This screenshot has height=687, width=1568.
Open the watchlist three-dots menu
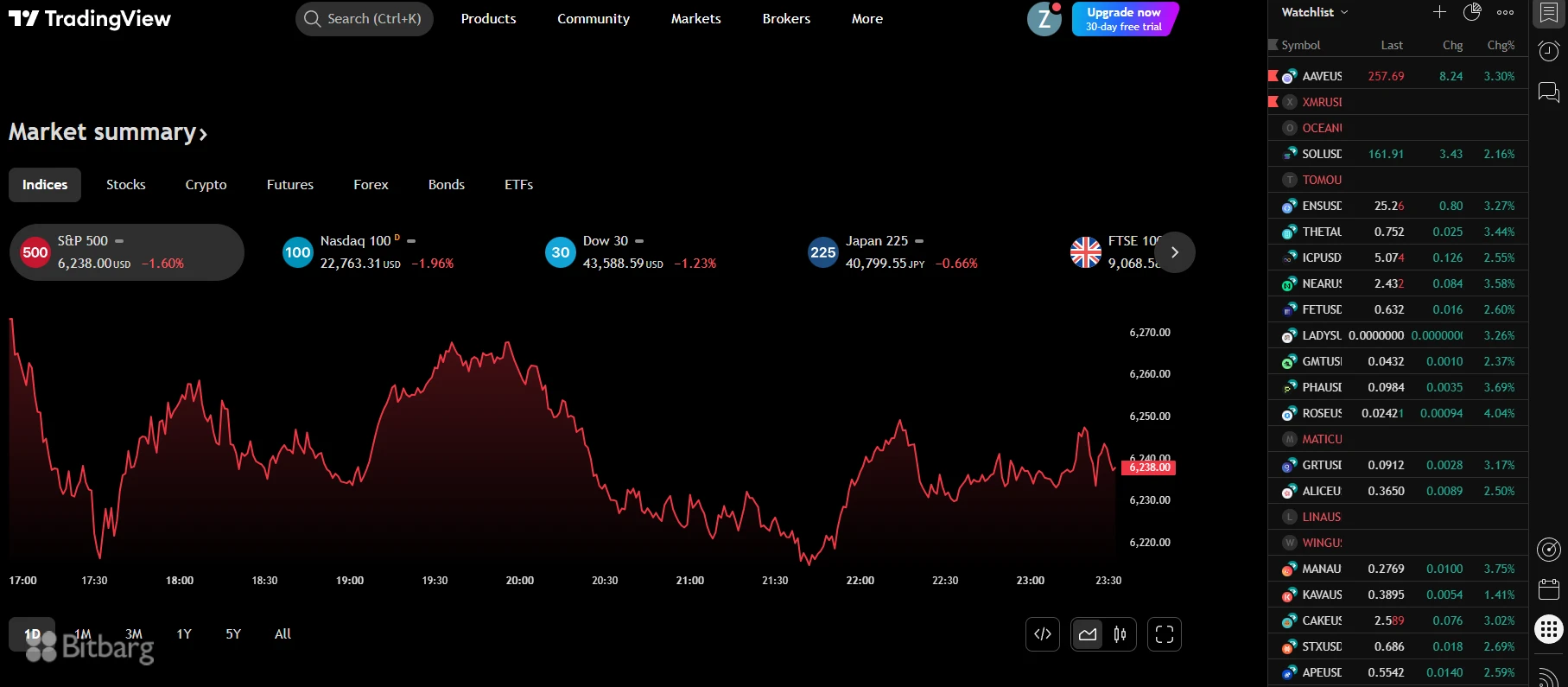click(x=1505, y=12)
